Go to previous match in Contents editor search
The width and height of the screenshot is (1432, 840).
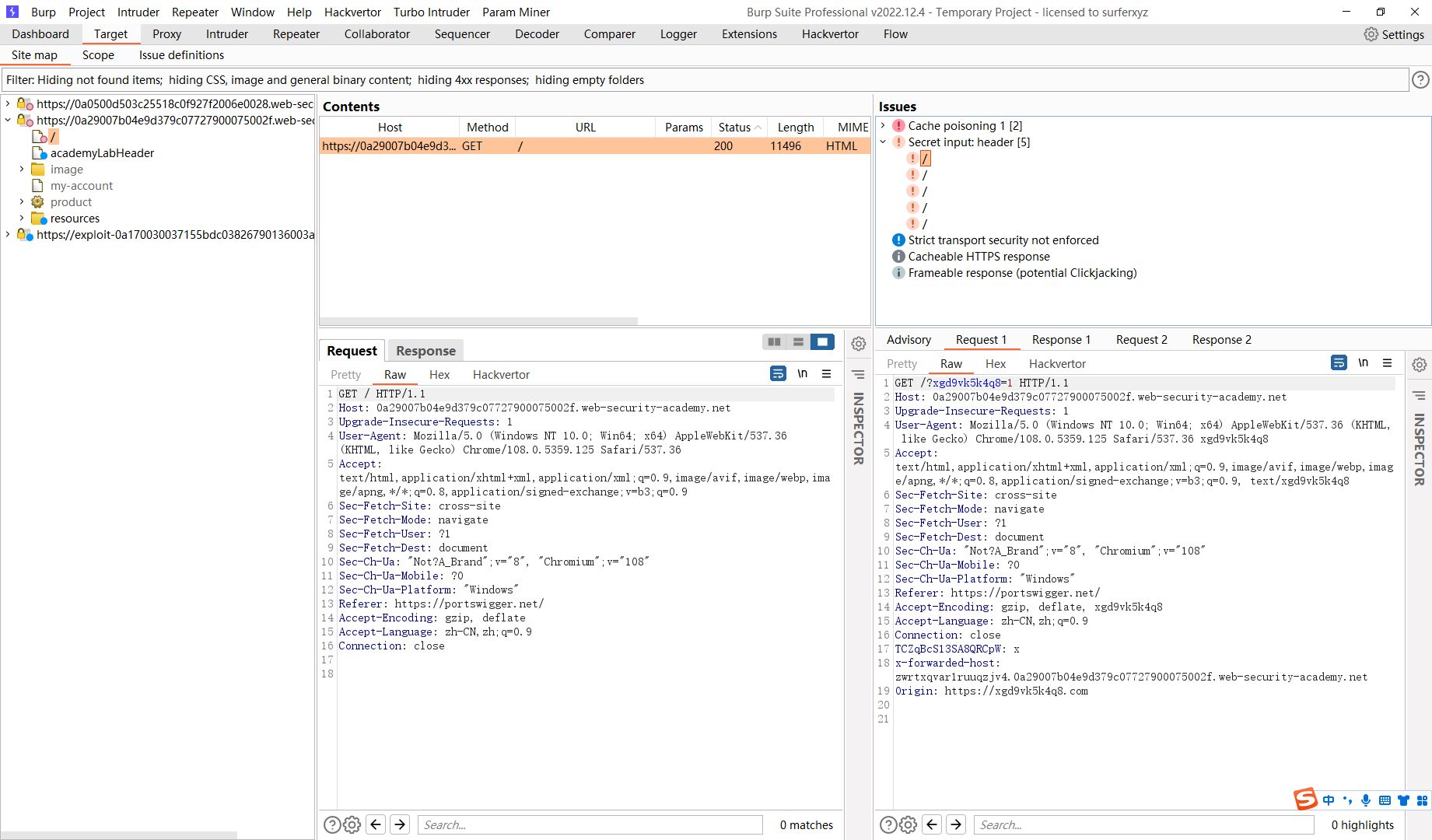tap(376, 824)
